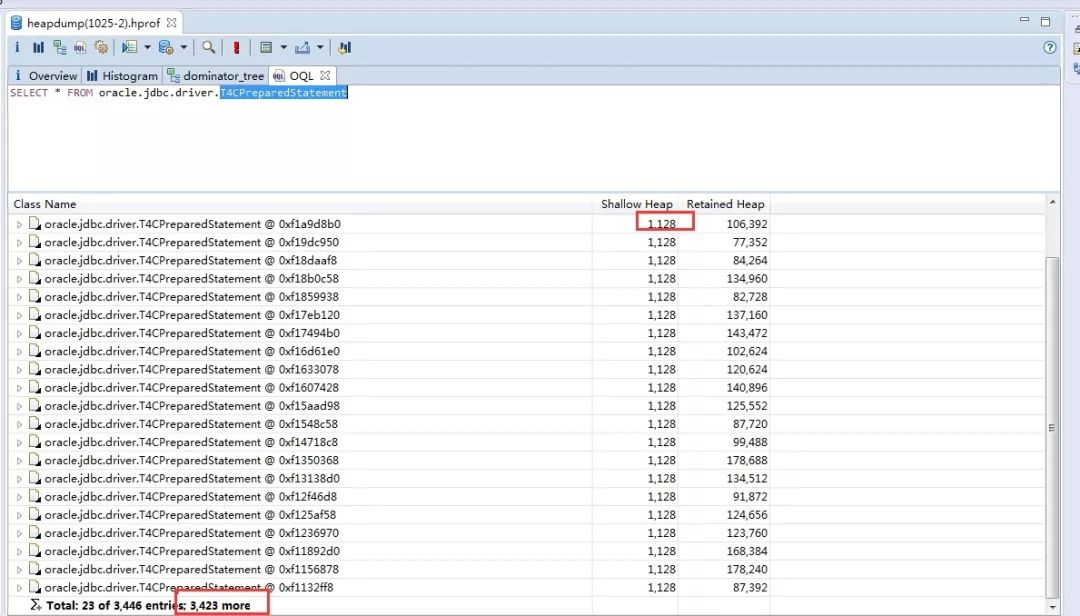Expand T4CPreparedStatement @ 0xf18b0c58 row

pos(19,279)
